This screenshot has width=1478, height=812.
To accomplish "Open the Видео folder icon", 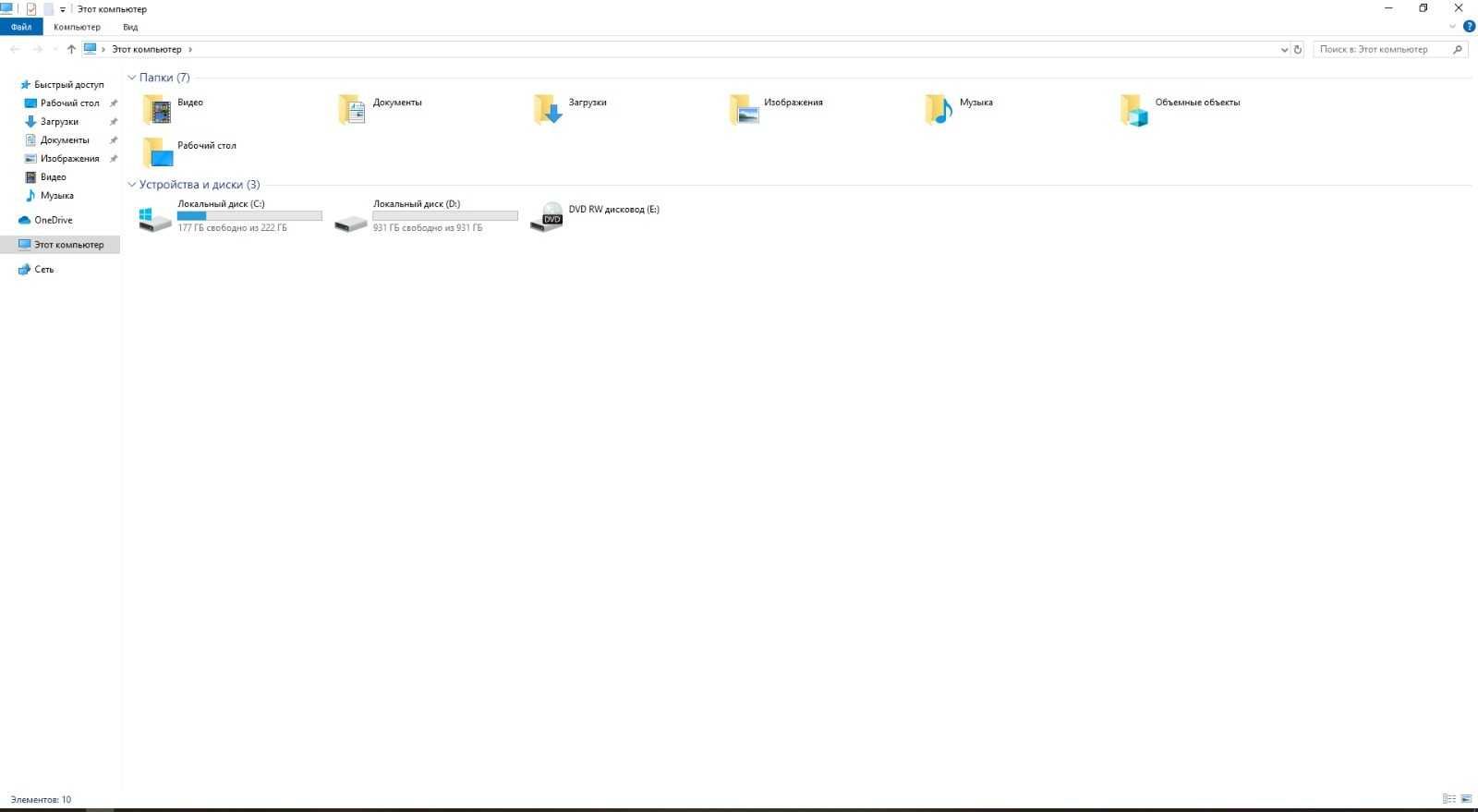I will 157,110.
